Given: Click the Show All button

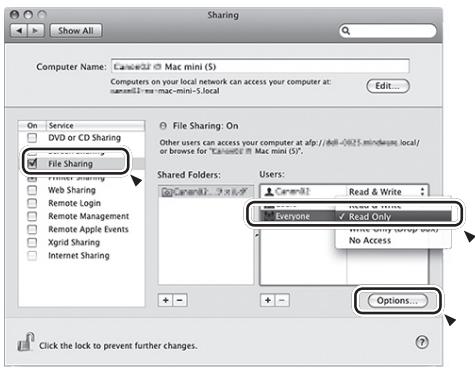Looking at the screenshot, I should click(x=76, y=31).
